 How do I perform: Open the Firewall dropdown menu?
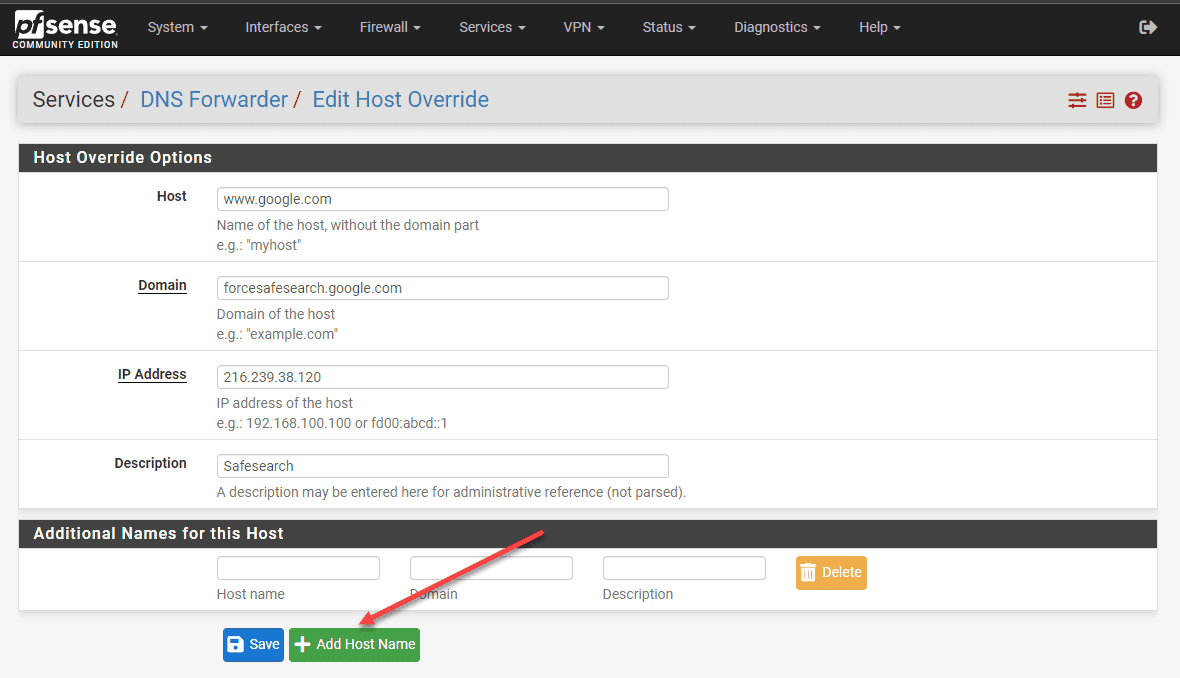pyautogui.click(x=390, y=27)
